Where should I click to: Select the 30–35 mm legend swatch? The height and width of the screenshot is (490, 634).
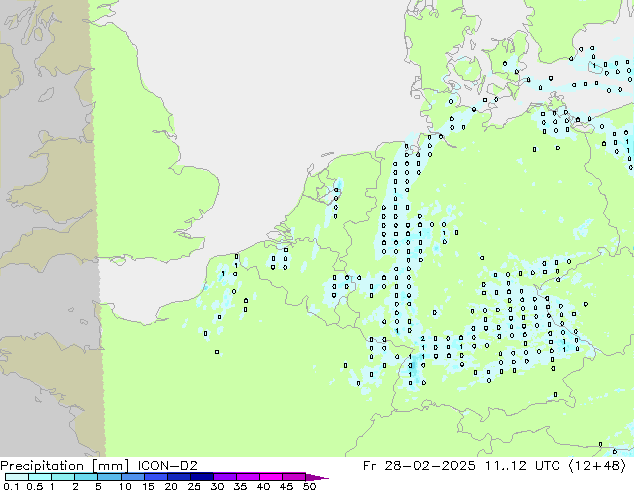coord(225,477)
